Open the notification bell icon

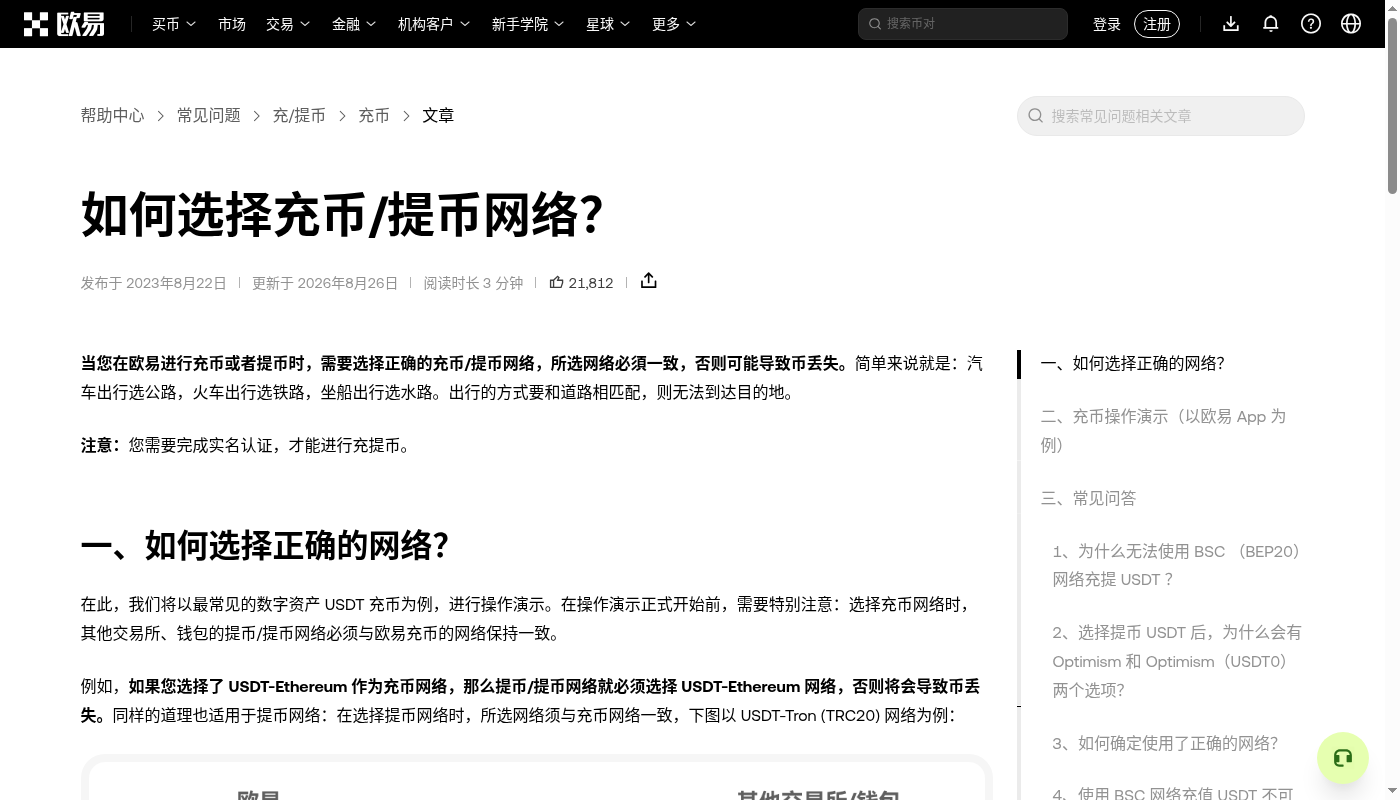1271,24
